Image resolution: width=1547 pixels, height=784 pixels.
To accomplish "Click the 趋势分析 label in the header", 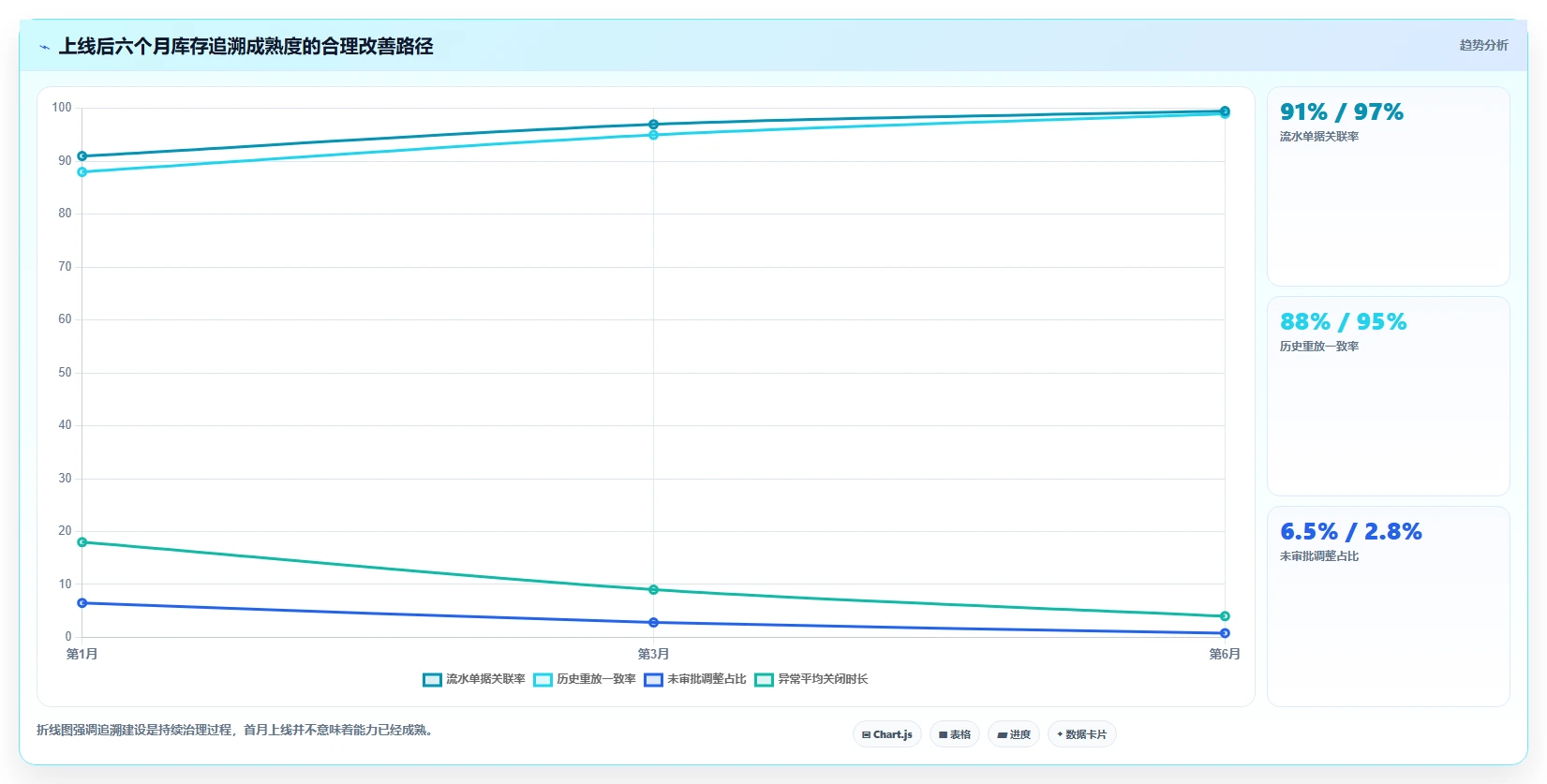I will (x=1483, y=45).
